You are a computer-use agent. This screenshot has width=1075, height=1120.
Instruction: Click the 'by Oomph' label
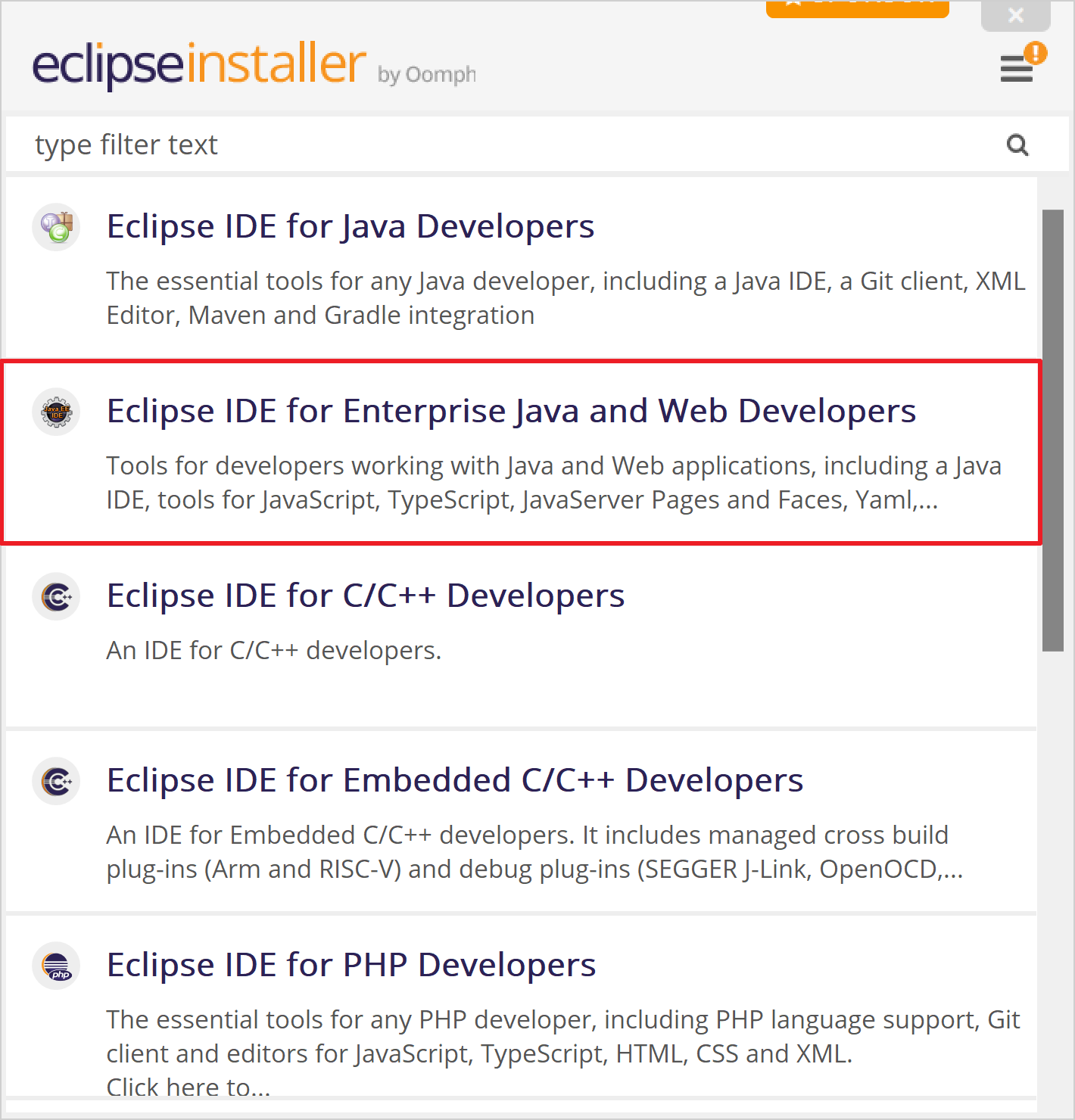[x=427, y=75]
